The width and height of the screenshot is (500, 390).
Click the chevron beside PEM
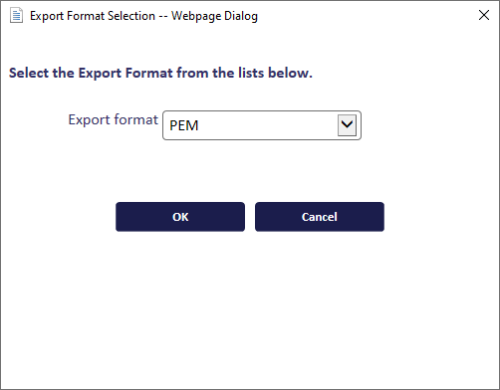tap(347, 125)
